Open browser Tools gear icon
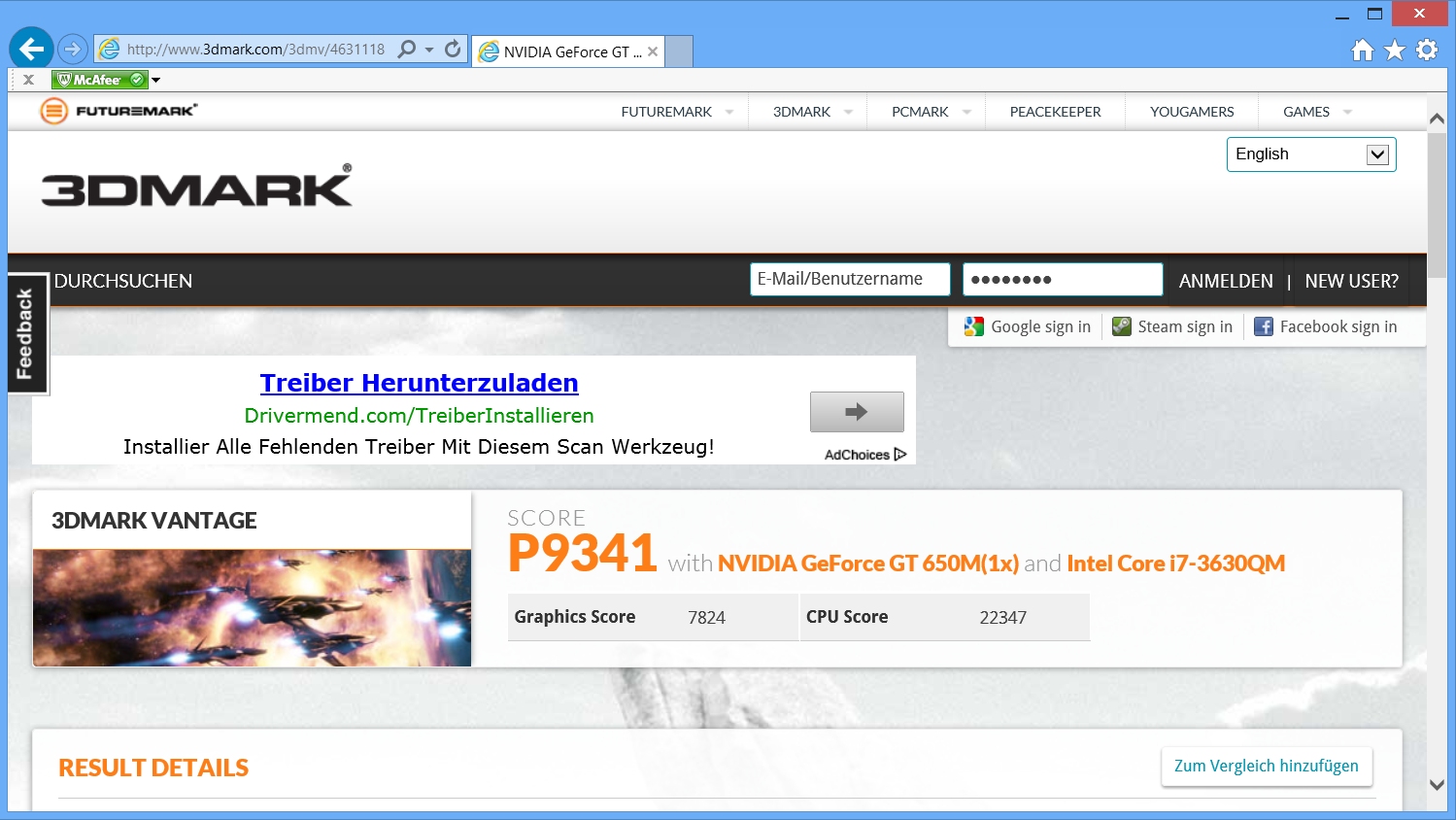1456x820 pixels. [1427, 50]
